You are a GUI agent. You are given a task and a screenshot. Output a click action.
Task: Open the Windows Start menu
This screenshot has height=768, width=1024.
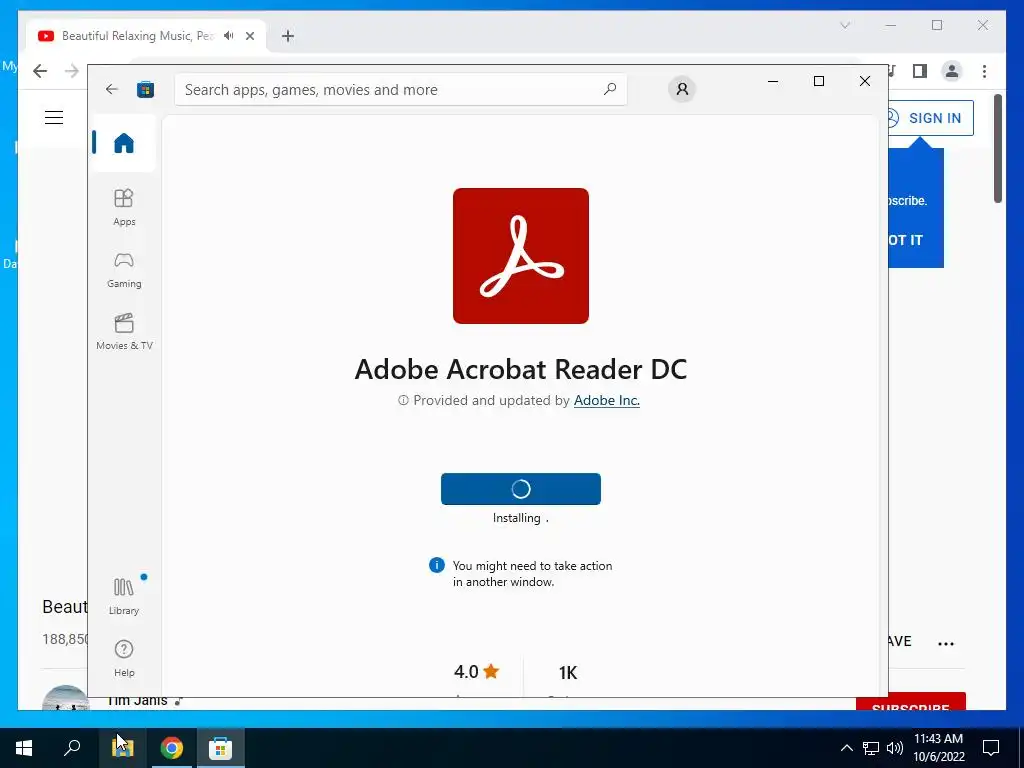pyautogui.click(x=24, y=748)
